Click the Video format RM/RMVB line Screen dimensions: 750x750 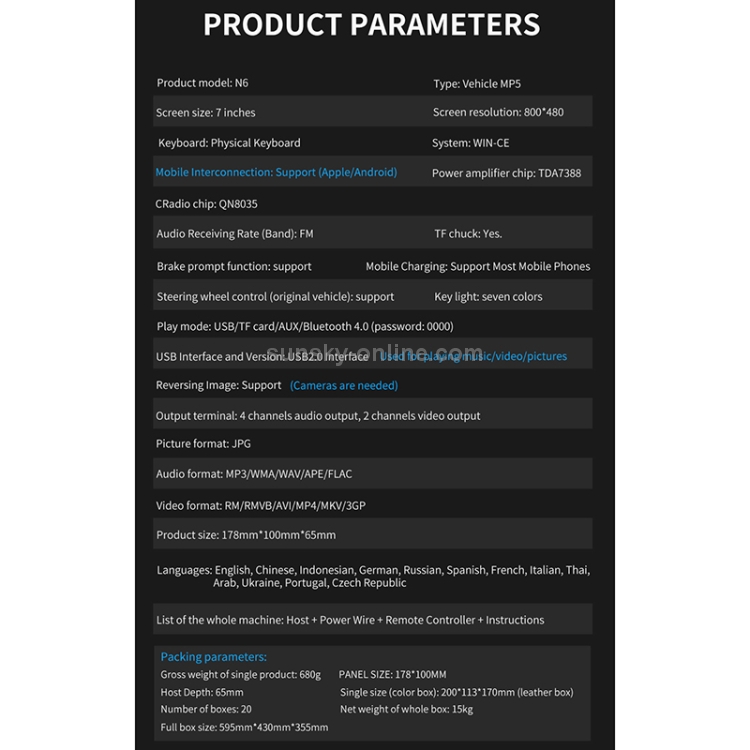(x=261, y=505)
